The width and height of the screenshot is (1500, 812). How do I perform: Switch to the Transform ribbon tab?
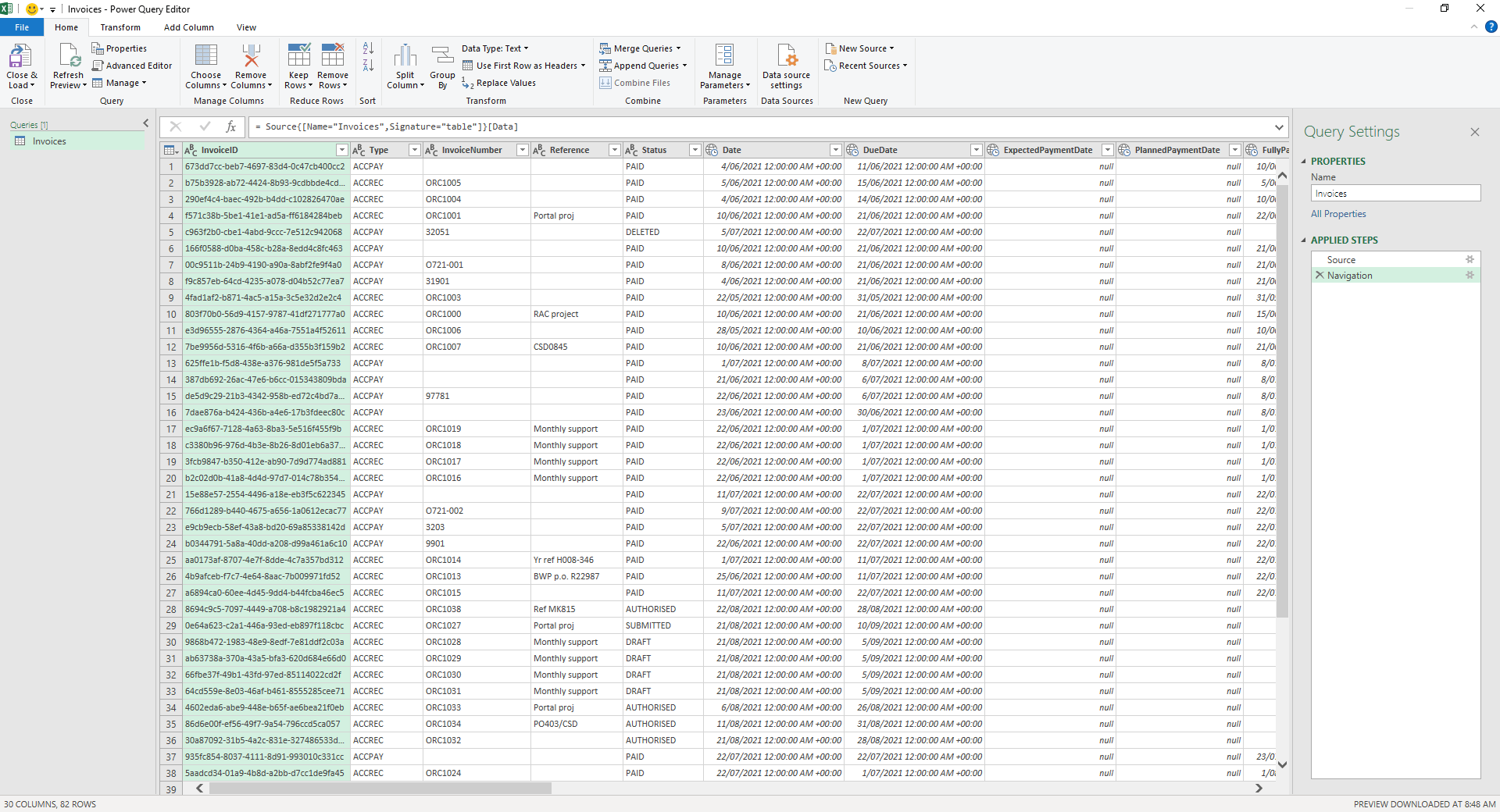click(x=120, y=27)
